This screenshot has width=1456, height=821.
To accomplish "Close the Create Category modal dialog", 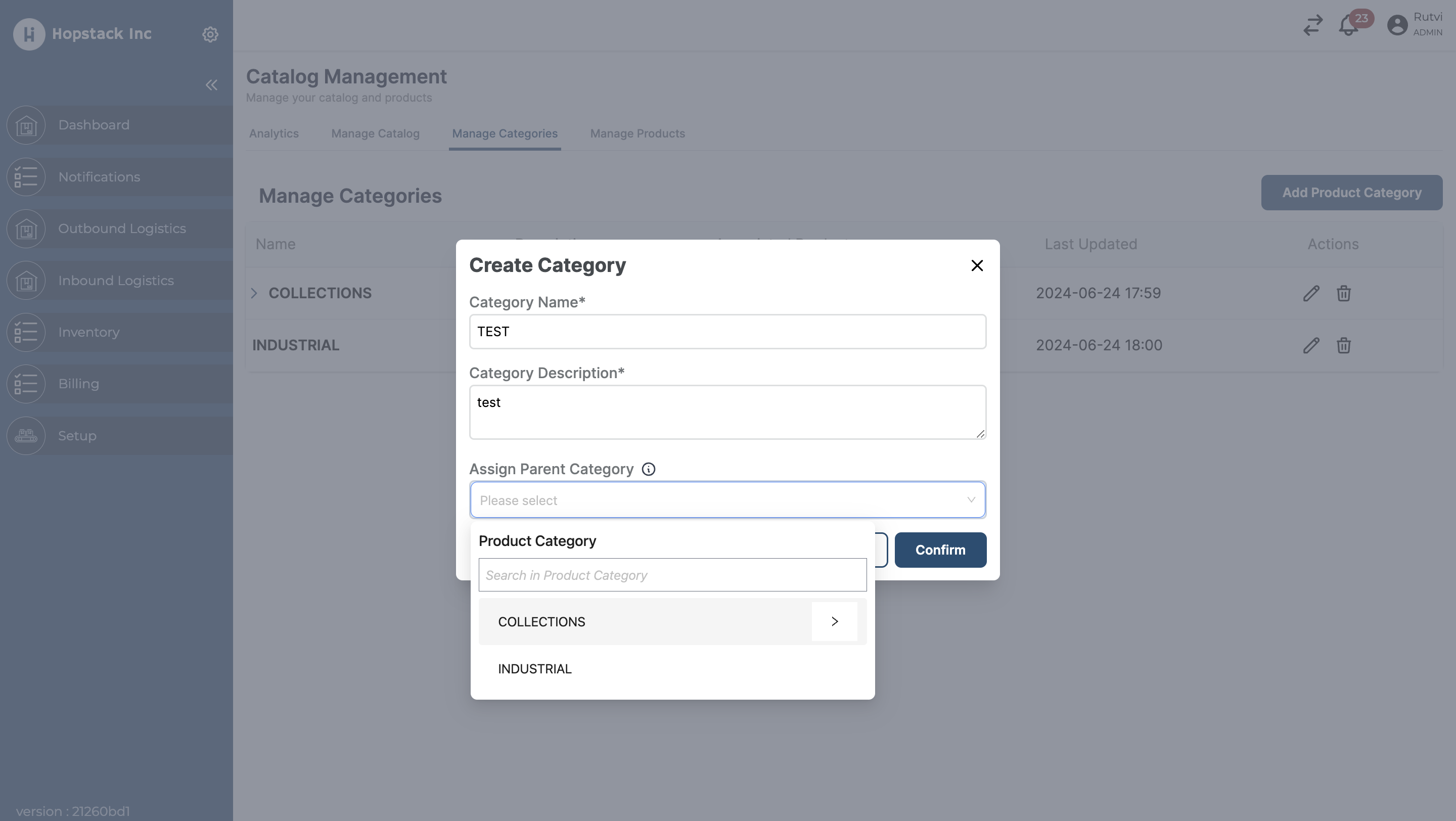I will point(976,265).
